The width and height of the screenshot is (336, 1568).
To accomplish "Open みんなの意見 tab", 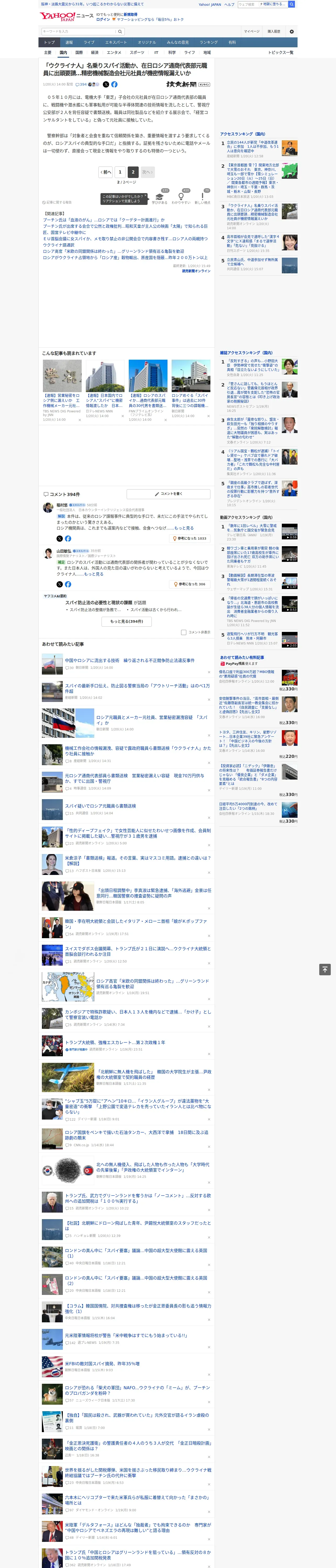I will click(177, 43).
